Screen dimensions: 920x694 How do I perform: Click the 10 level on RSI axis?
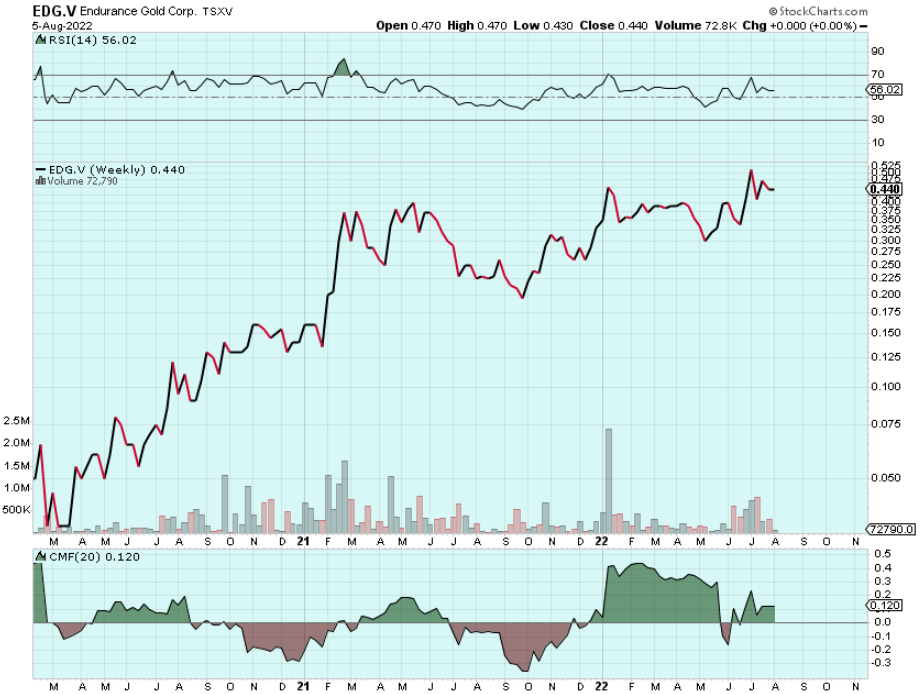877,143
